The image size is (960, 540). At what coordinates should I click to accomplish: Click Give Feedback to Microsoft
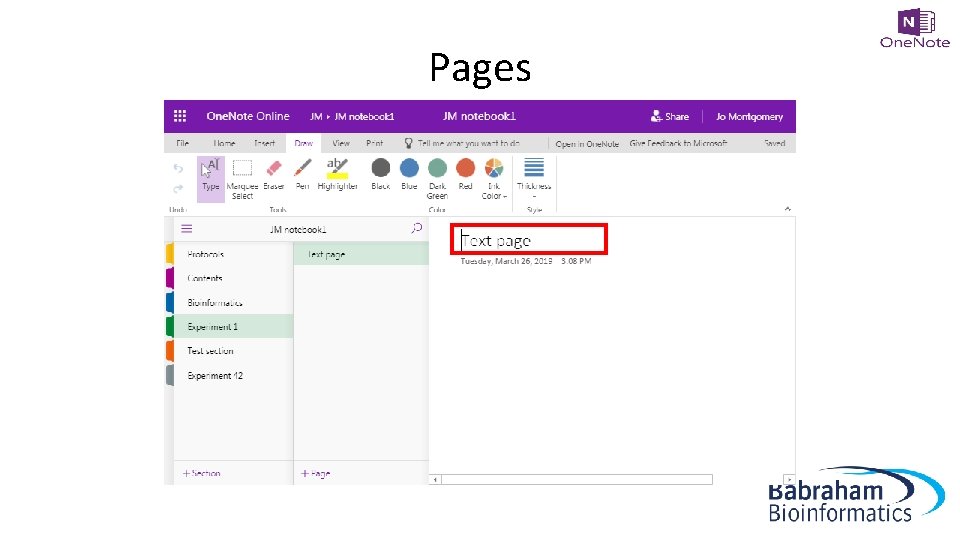[678, 143]
